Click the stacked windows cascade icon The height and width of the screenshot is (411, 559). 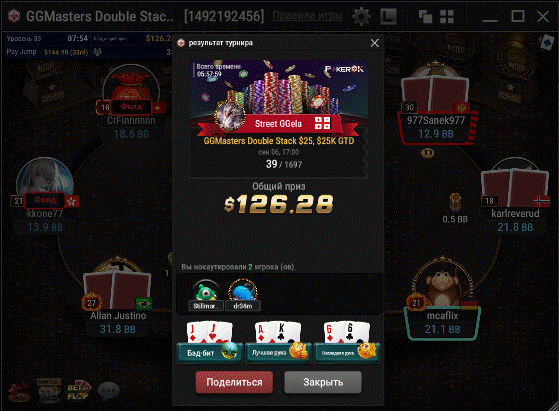(425, 16)
